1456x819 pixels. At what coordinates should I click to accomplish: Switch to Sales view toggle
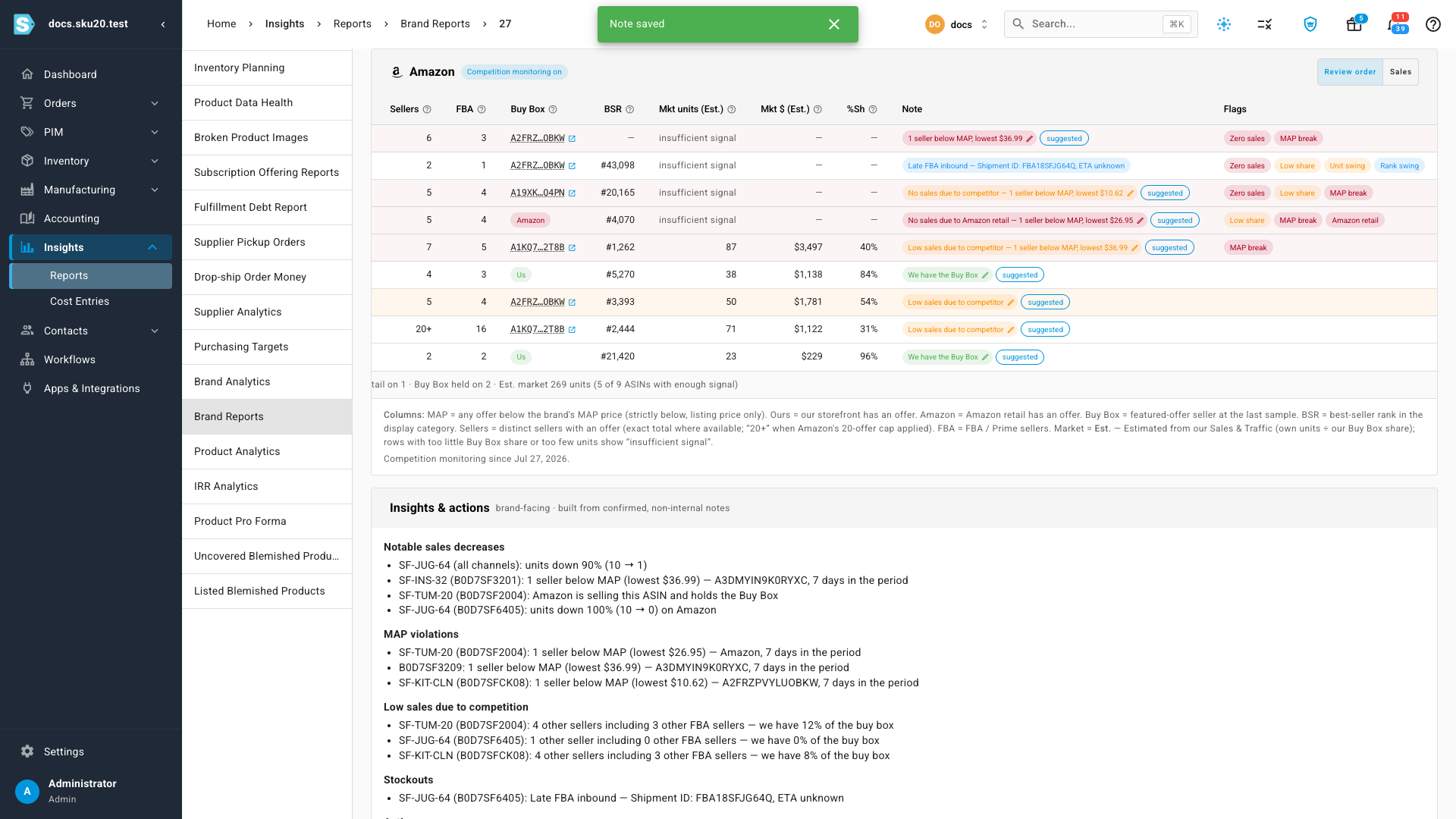click(1401, 72)
